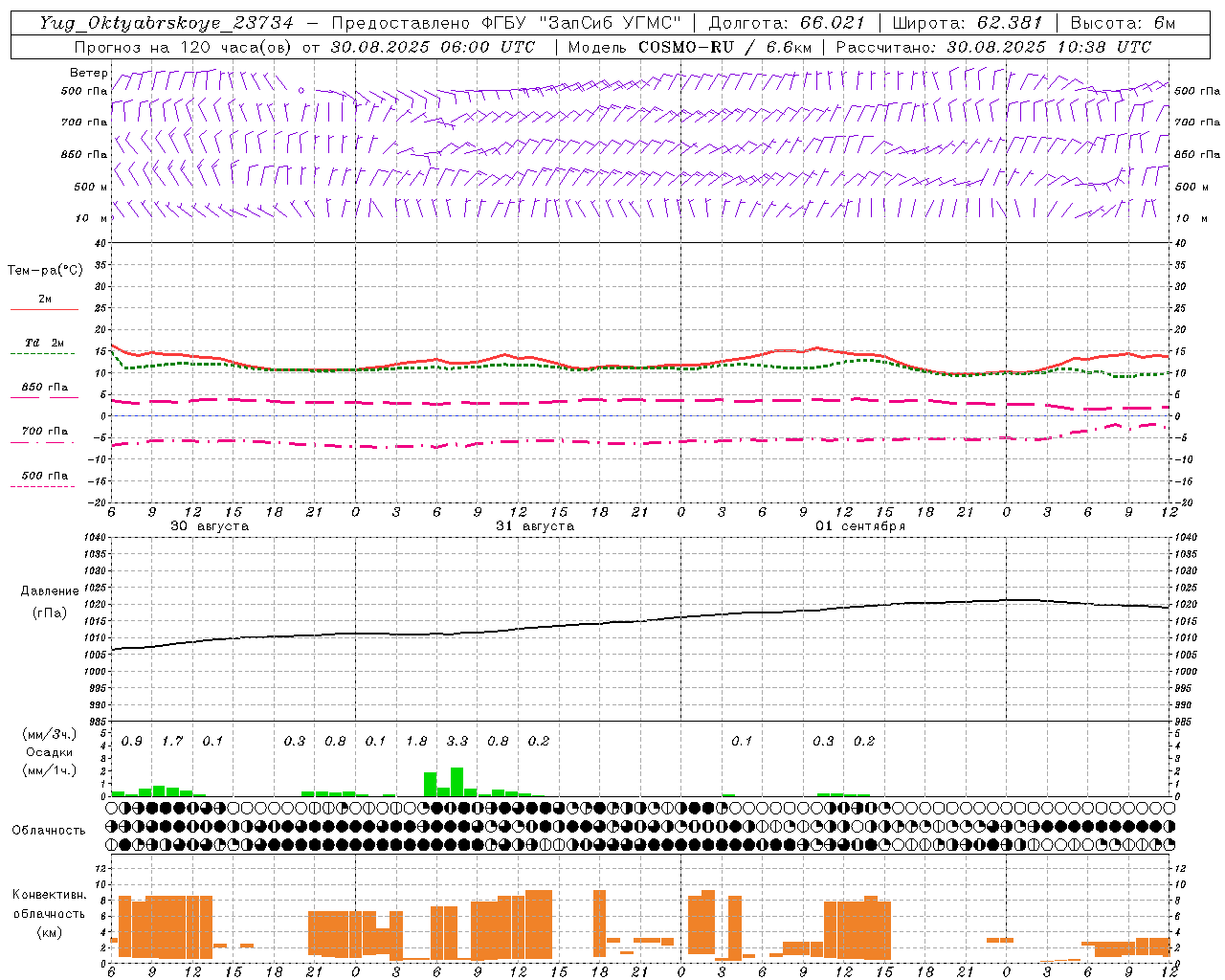Image resolution: width=1225 pixels, height=980 pixels.
Task: Click the station title Yug_Oktyabrskoye_23734
Action: tap(166, 23)
